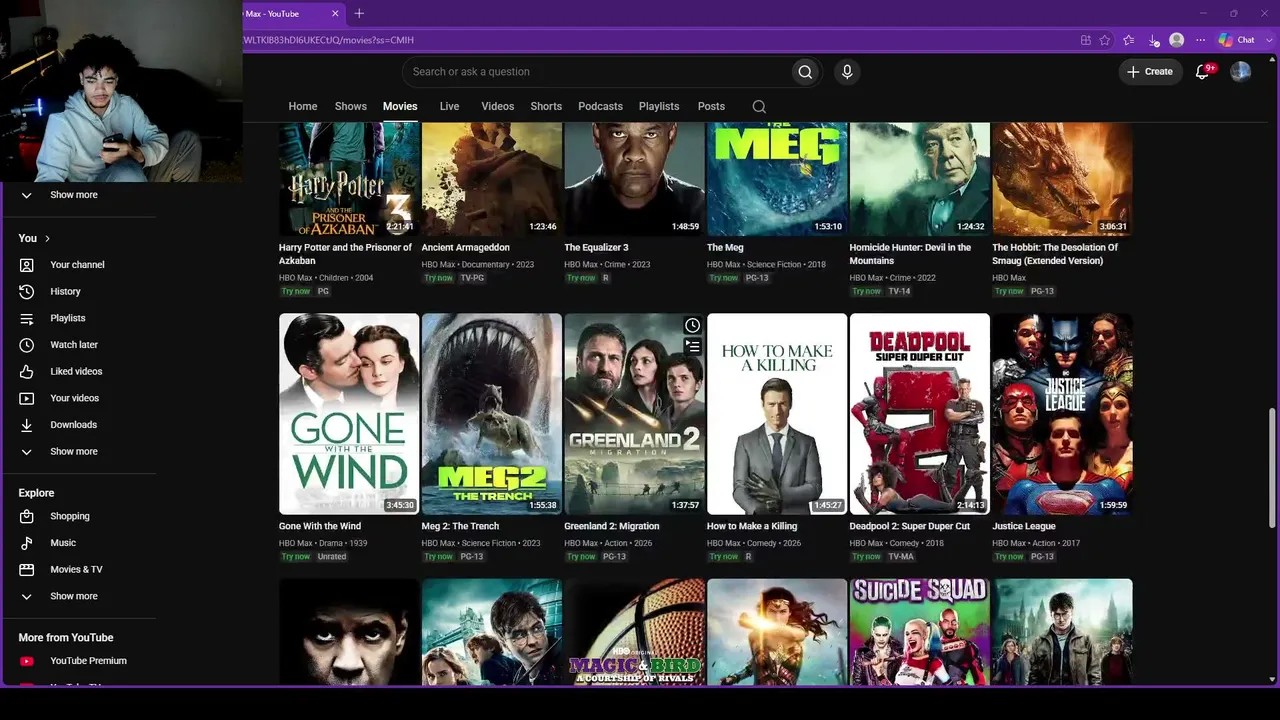Select the Movies tab
Image resolution: width=1280 pixels, height=720 pixels.
point(400,106)
